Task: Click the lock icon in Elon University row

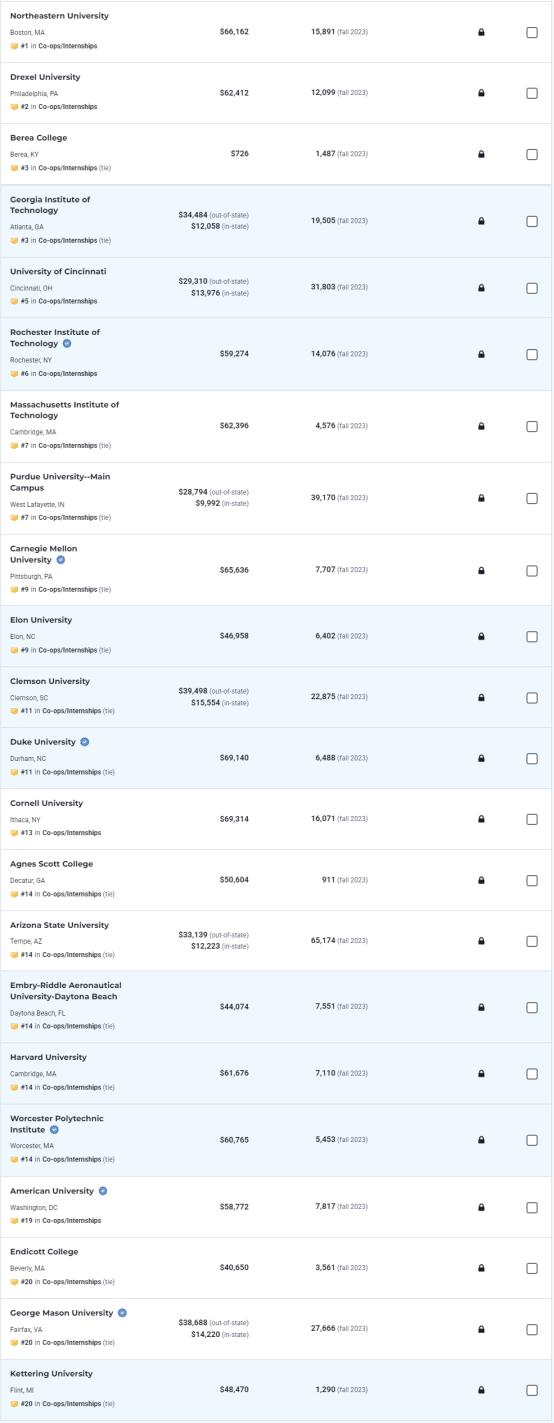Action: 481,636
